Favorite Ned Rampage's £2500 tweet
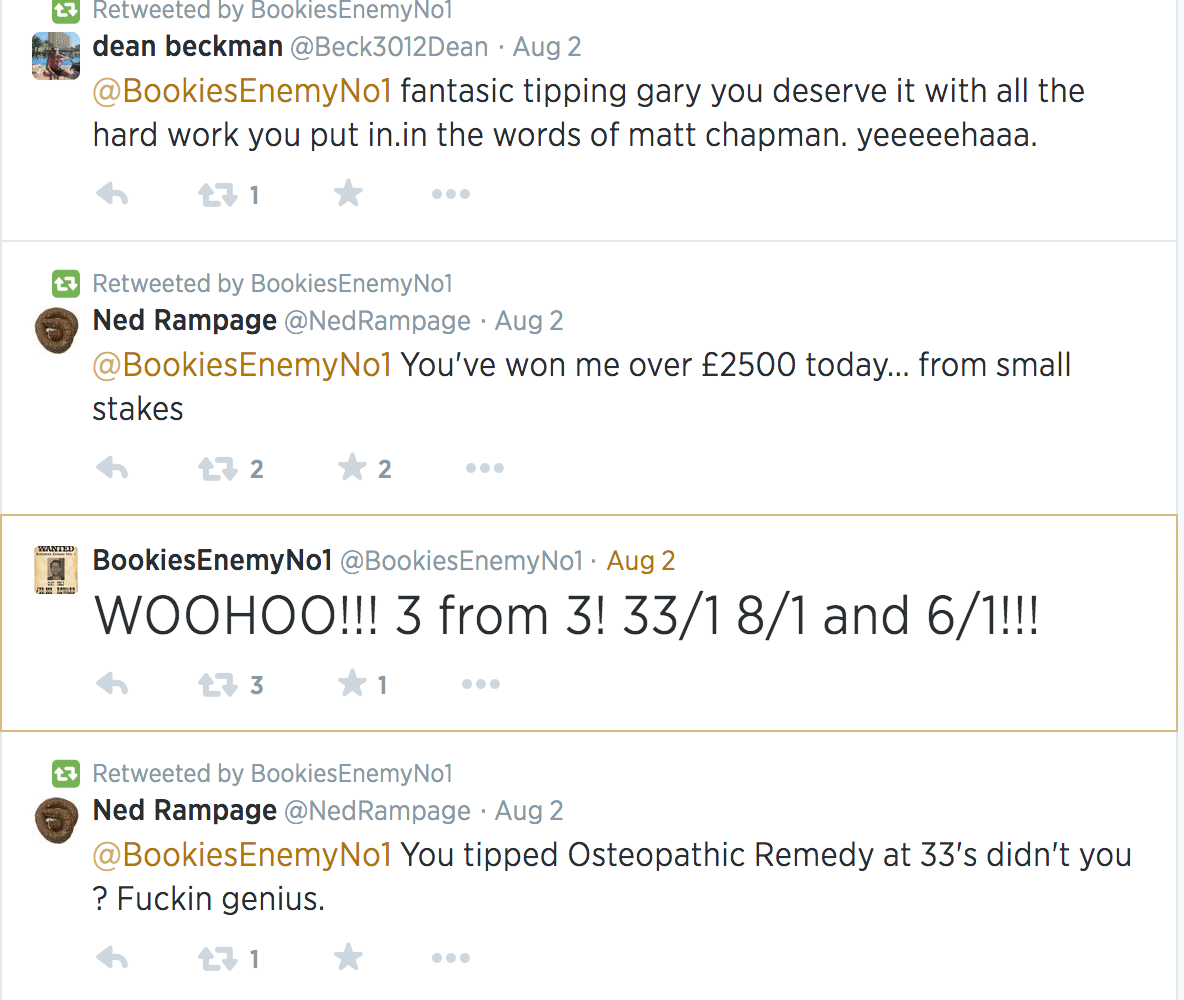This screenshot has width=1184, height=1000. (x=352, y=467)
